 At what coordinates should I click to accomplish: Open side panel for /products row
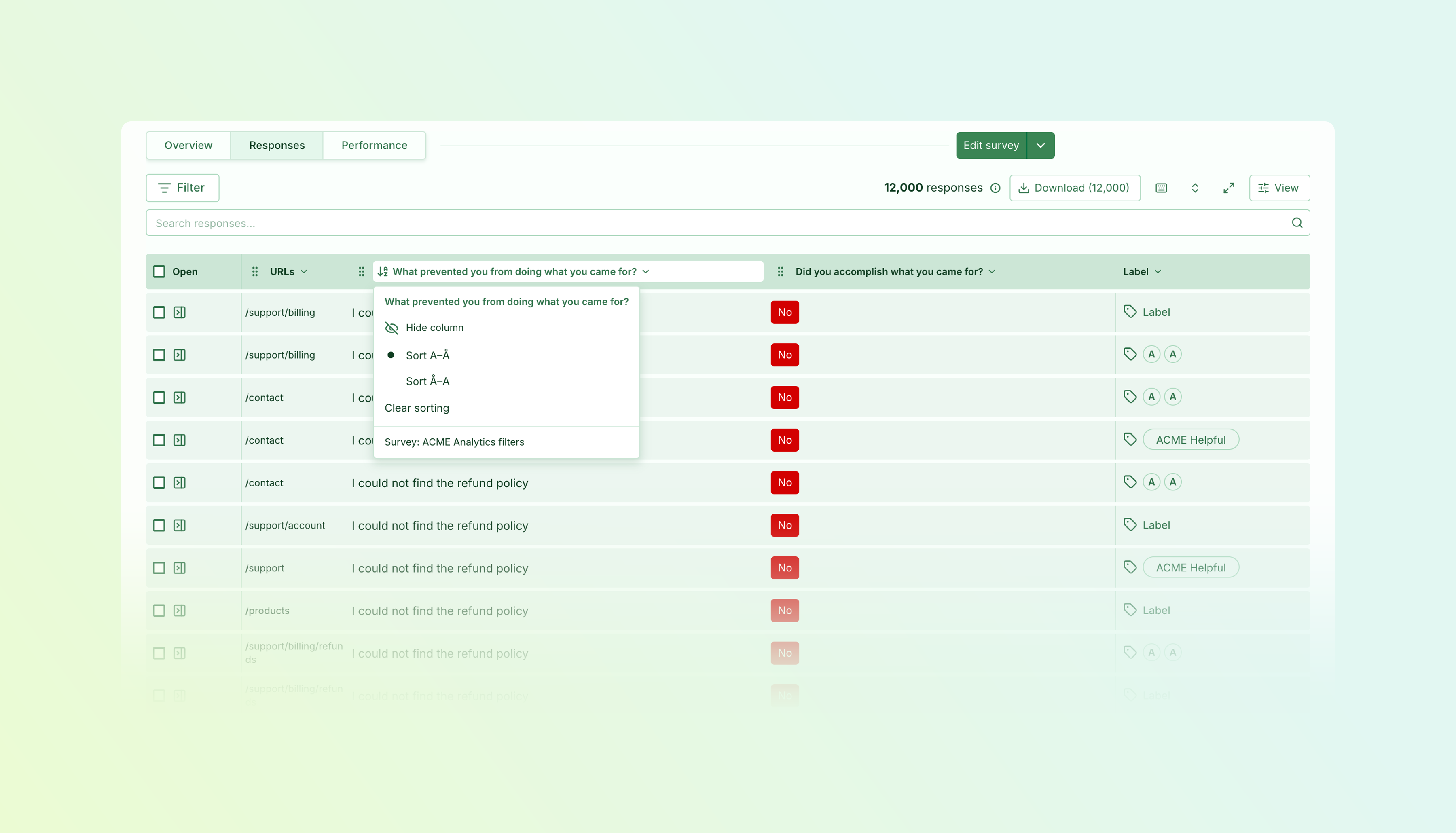click(x=180, y=610)
